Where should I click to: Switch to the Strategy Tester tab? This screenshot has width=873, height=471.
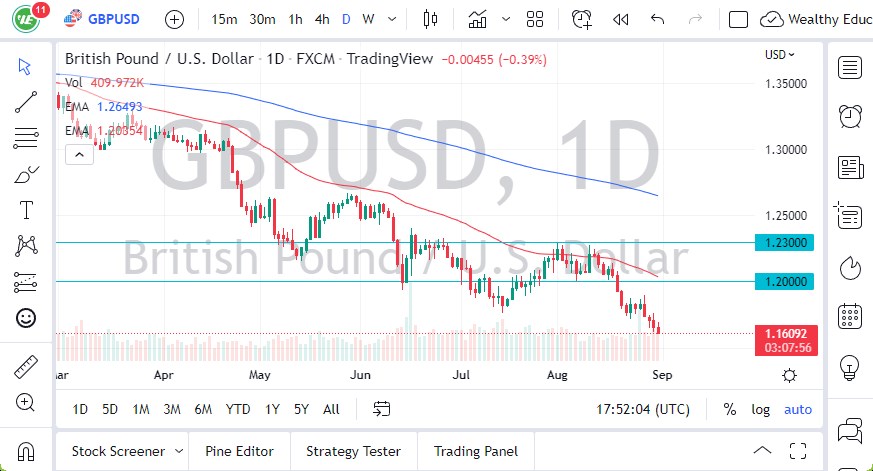353,451
